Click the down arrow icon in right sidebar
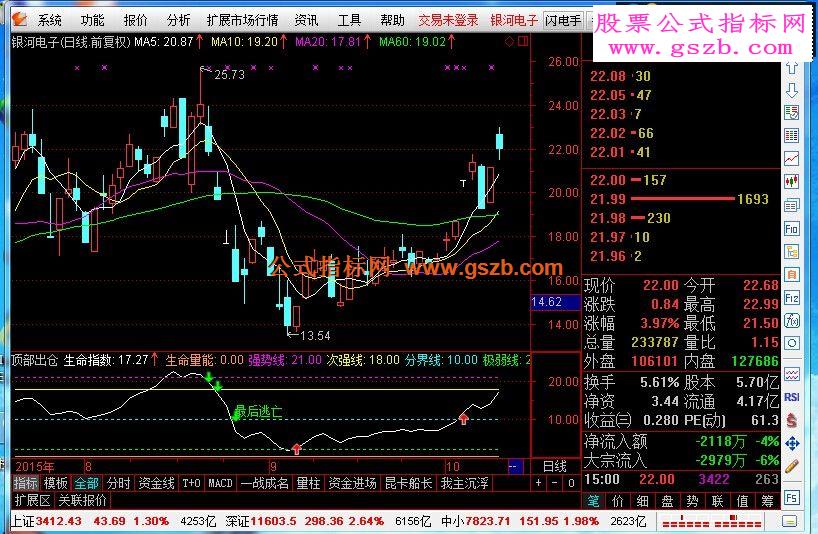This screenshot has width=818, height=534. coord(792,90)
